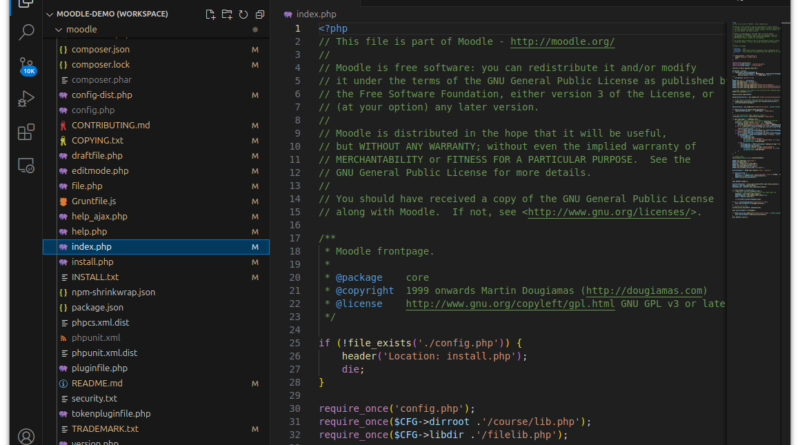Select index.php in the file tree
The height and width of the screenshot is (445, 800).
[x=156, y=247]
